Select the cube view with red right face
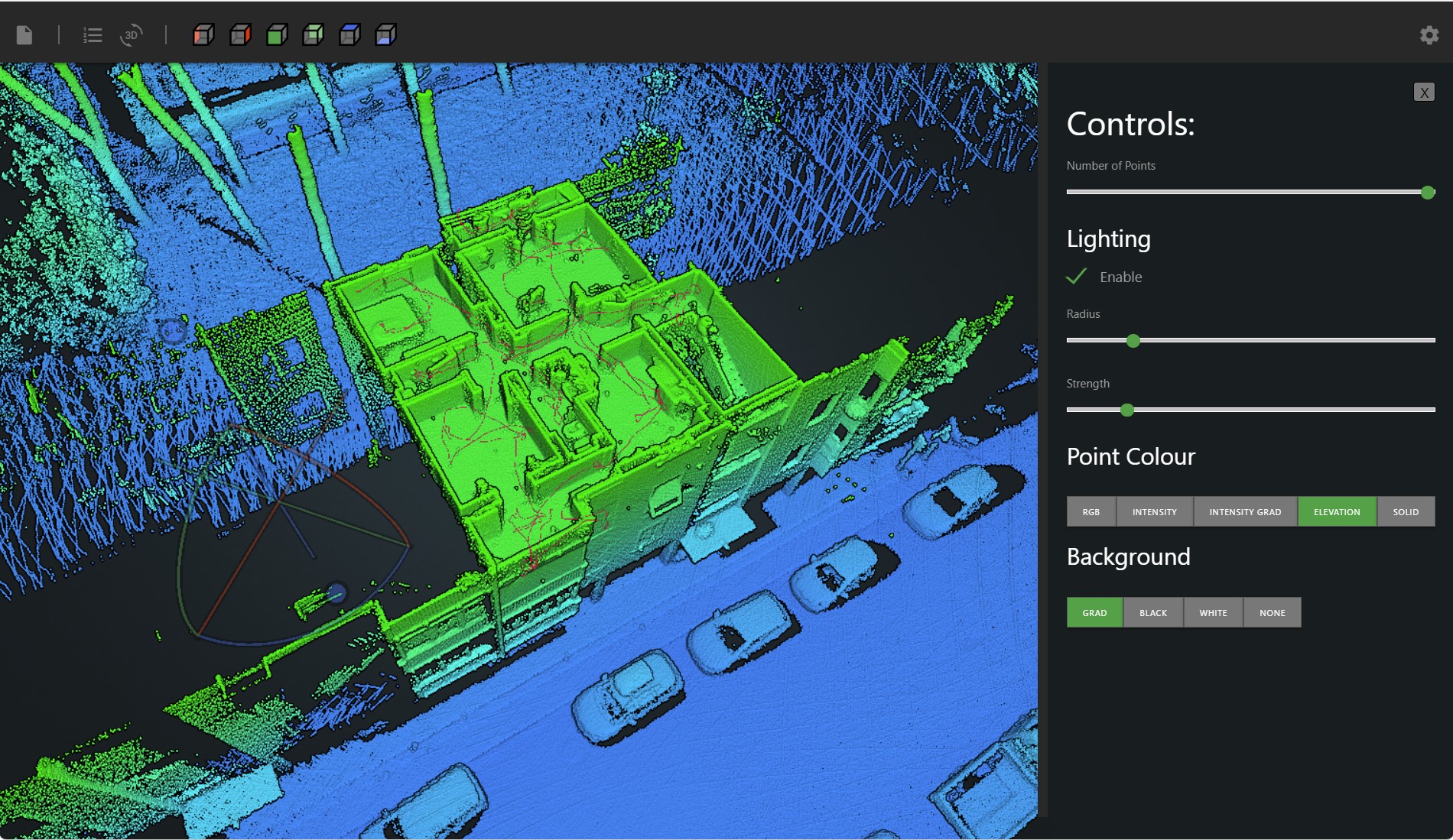The image size is (1453, 840). tap(240, 34)
